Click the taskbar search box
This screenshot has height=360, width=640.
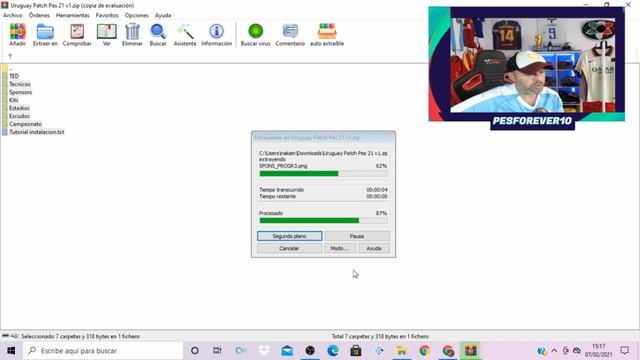(x=103, y=351)
